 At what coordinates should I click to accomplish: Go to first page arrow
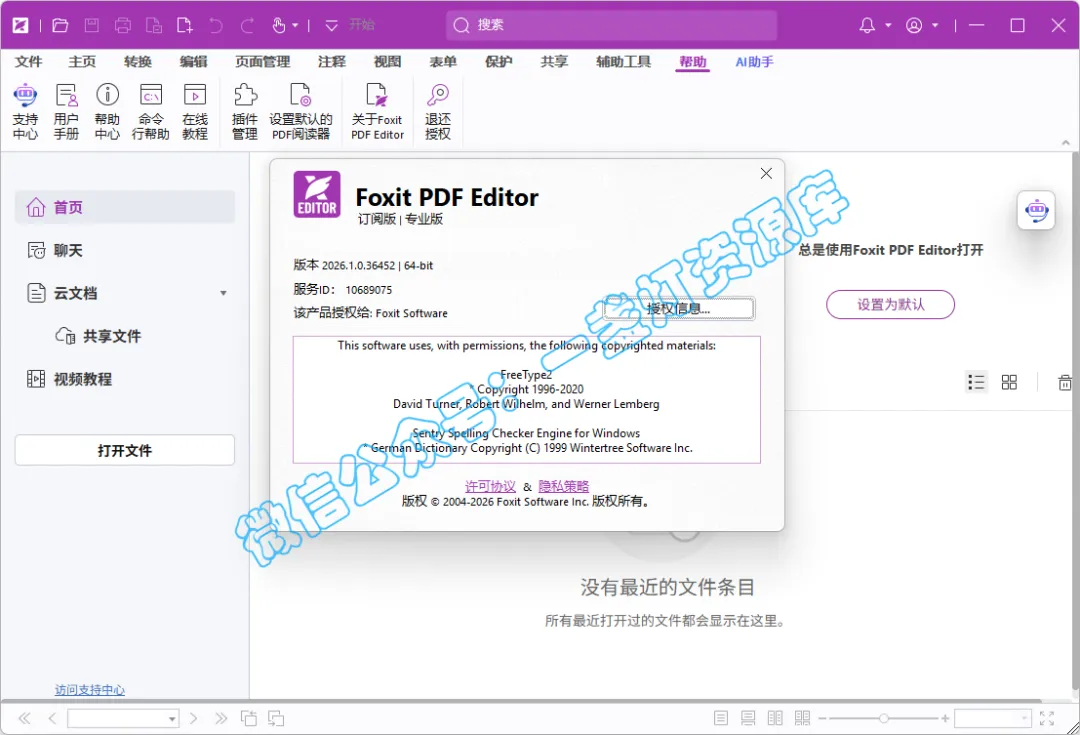click(25, 718)
